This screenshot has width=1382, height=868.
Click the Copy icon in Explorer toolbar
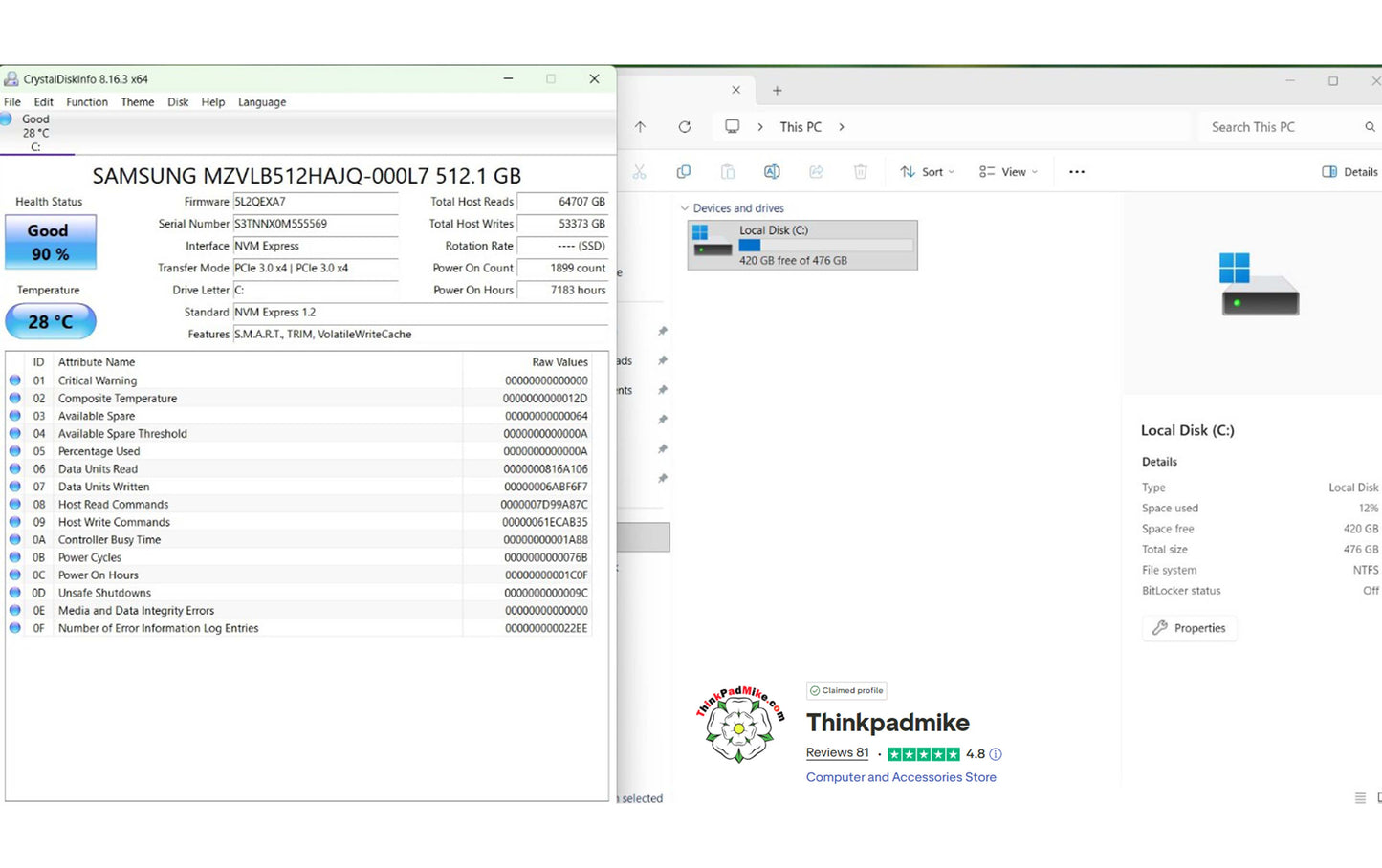click(x=683, y=172)
